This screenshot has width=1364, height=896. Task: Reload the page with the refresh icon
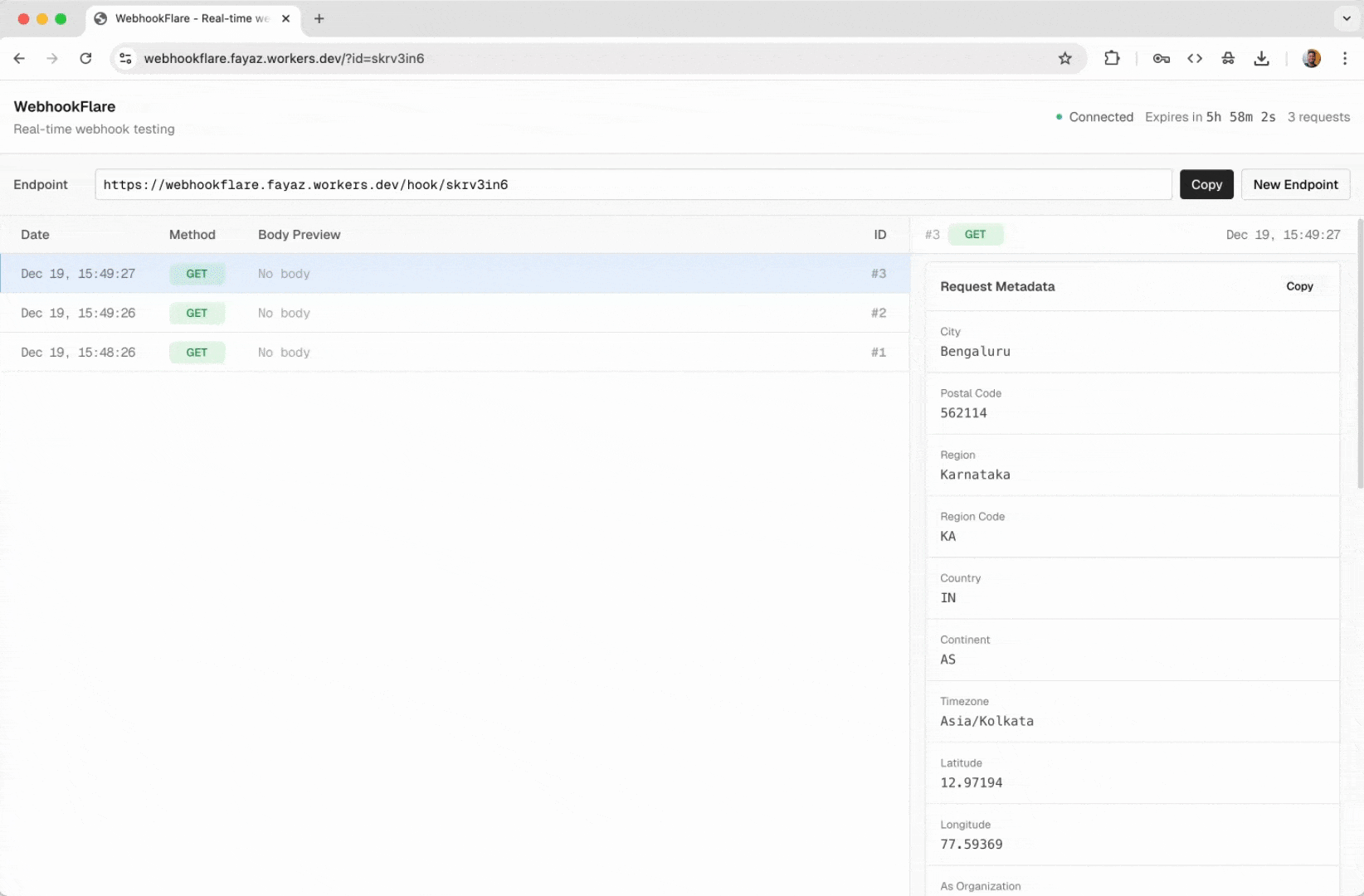click(86, 58)
